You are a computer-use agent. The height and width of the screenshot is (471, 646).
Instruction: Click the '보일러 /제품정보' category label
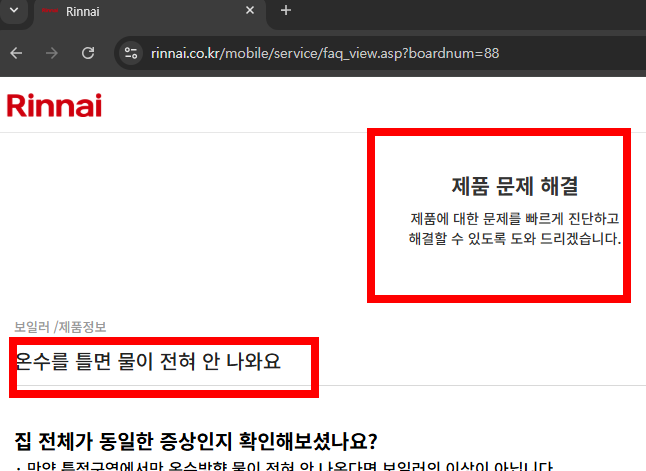click(61, 327)
